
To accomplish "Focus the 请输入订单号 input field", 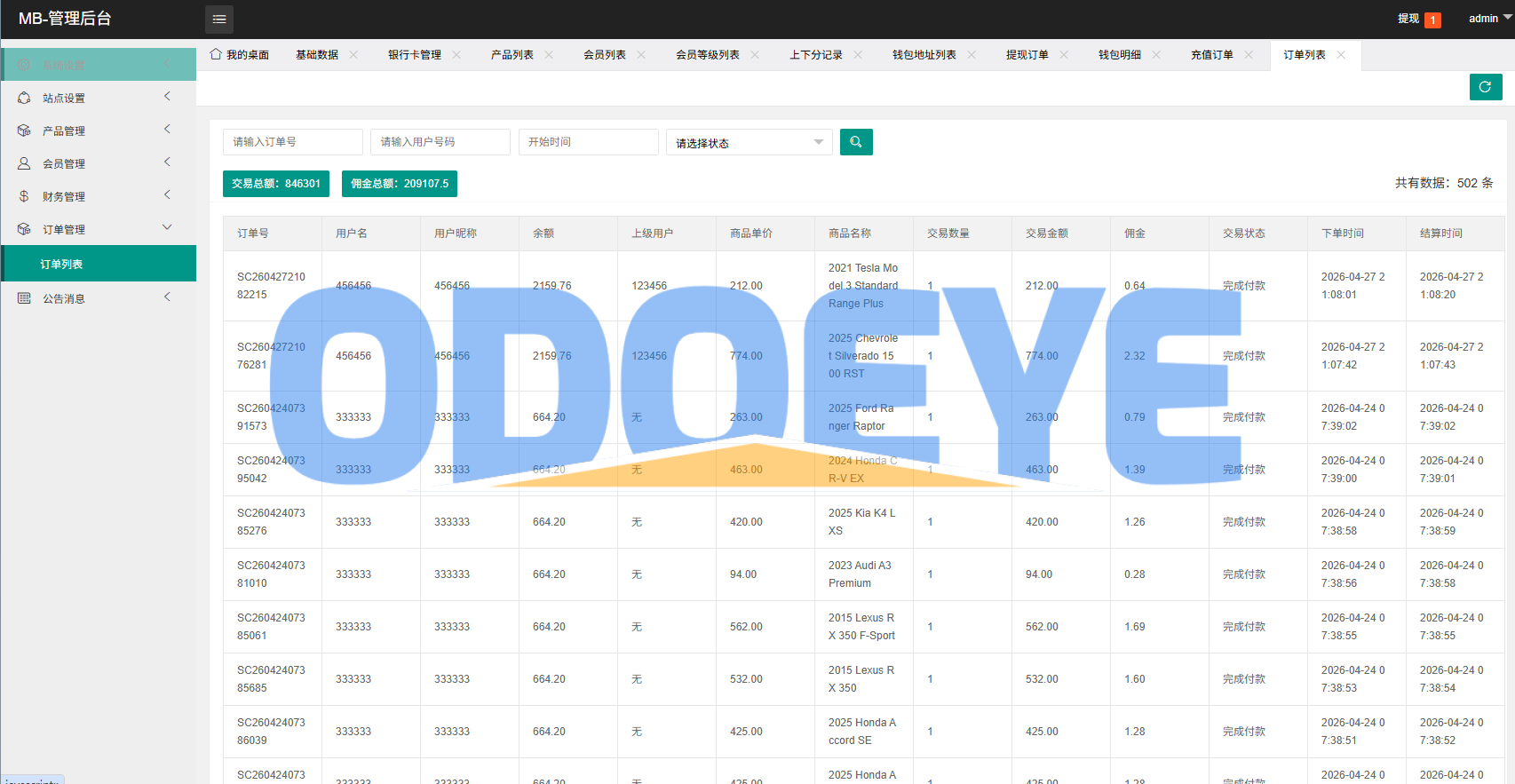I will [293, 142].
